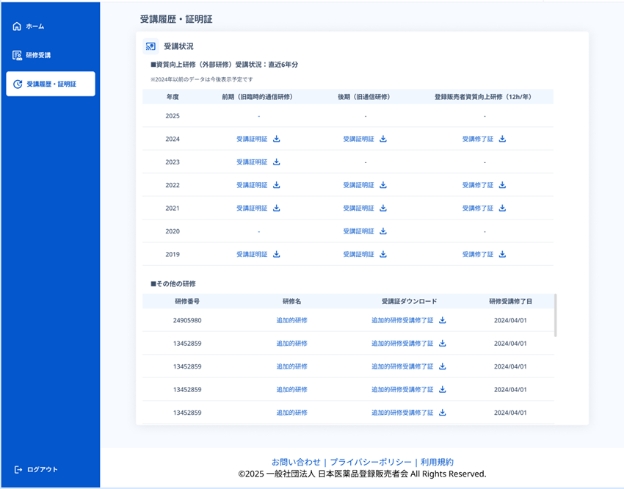Click the 2019 受講修了証 download icon
The image size is (624, 489).
tap(503, 254)
